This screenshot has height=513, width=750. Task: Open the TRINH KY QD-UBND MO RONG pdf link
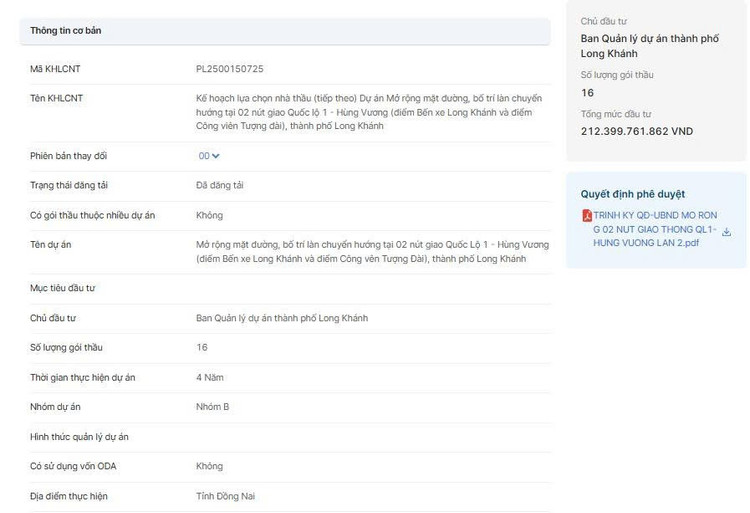coord(655,229)
